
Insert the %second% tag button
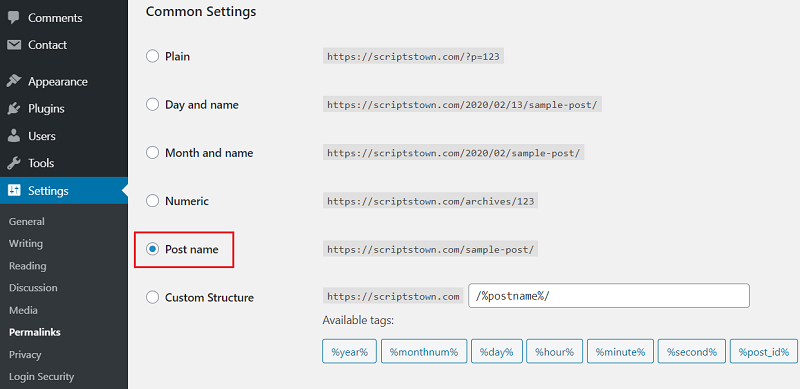tap(692, 352)
